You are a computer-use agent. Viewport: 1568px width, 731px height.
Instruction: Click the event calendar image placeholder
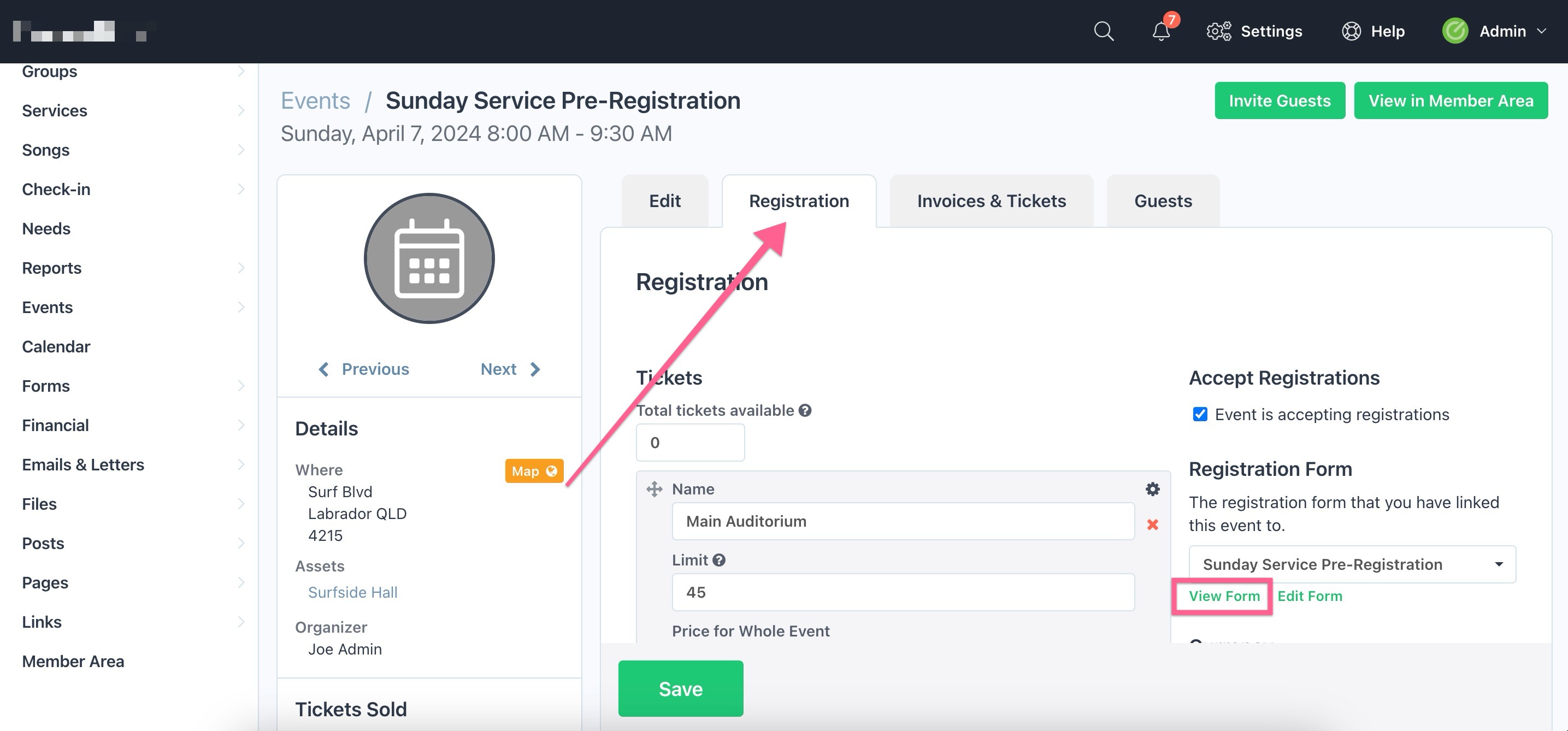click(429, 258)
